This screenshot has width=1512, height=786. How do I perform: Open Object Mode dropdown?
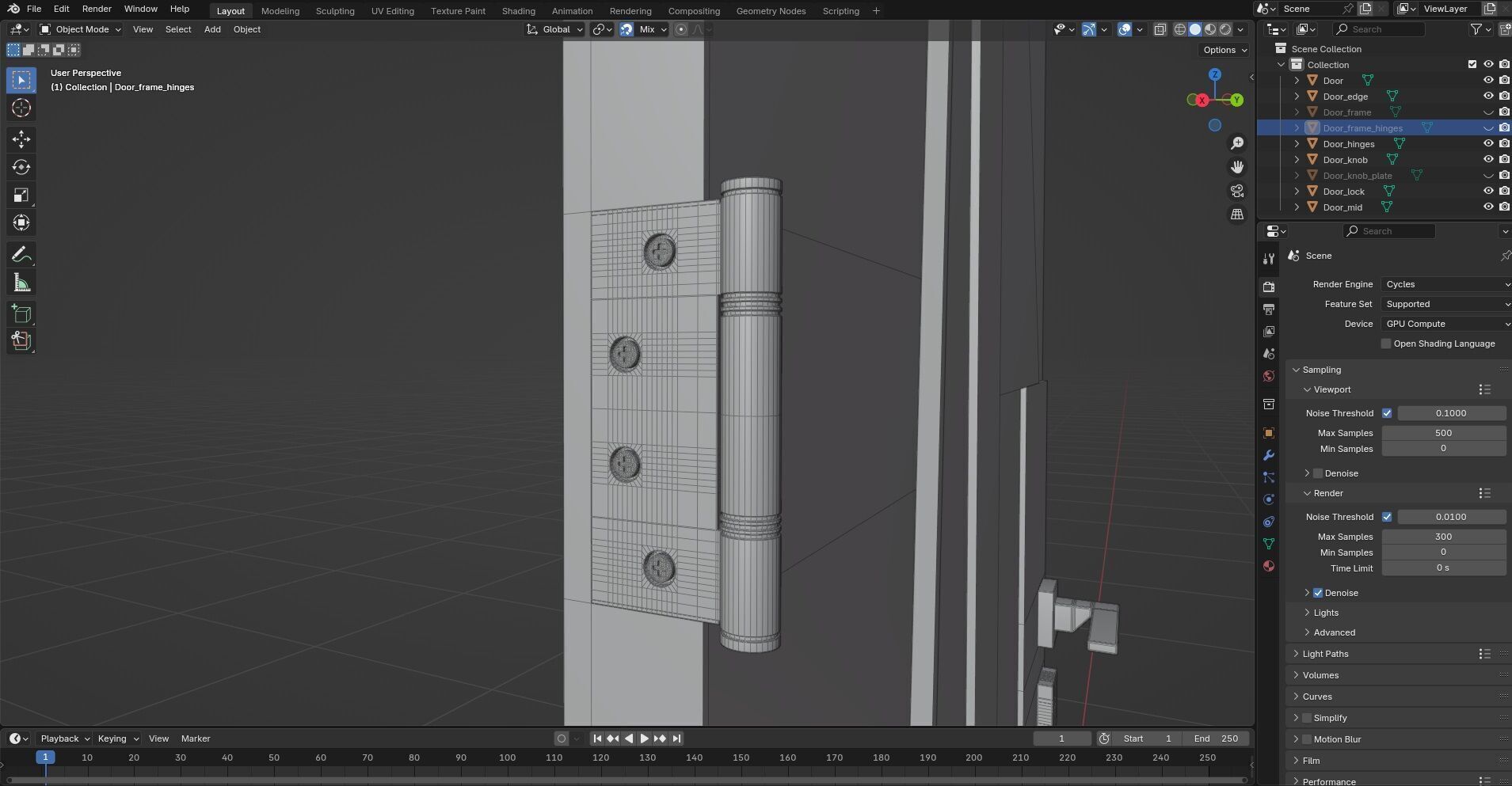(81, 29)
